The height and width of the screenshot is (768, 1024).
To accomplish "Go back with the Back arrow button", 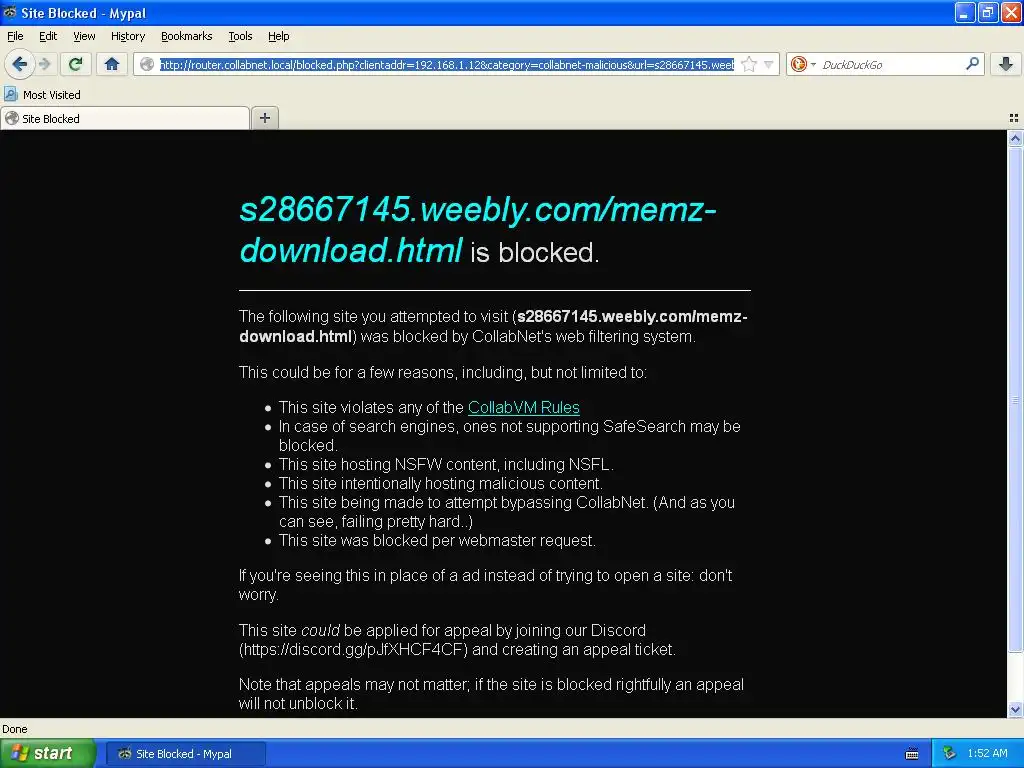I will click(20, 64).
